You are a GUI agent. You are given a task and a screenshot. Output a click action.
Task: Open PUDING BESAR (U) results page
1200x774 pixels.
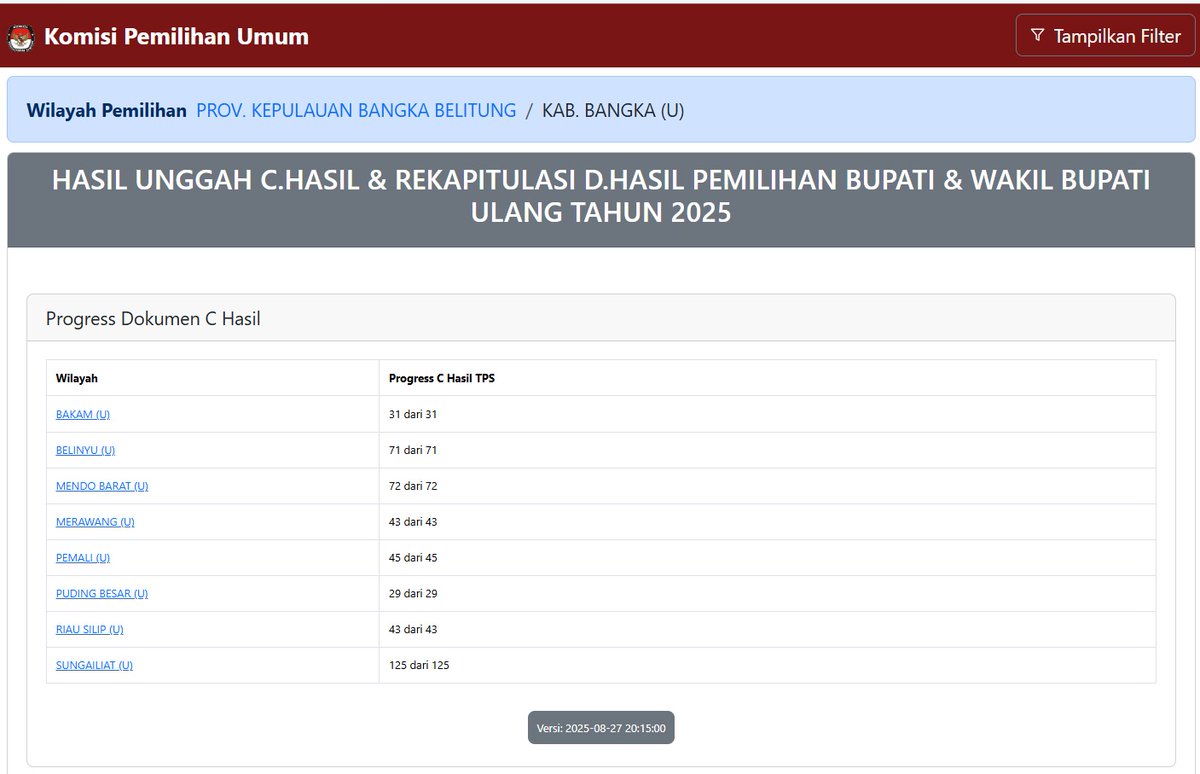pyautogui.click(x=101, y=593)
